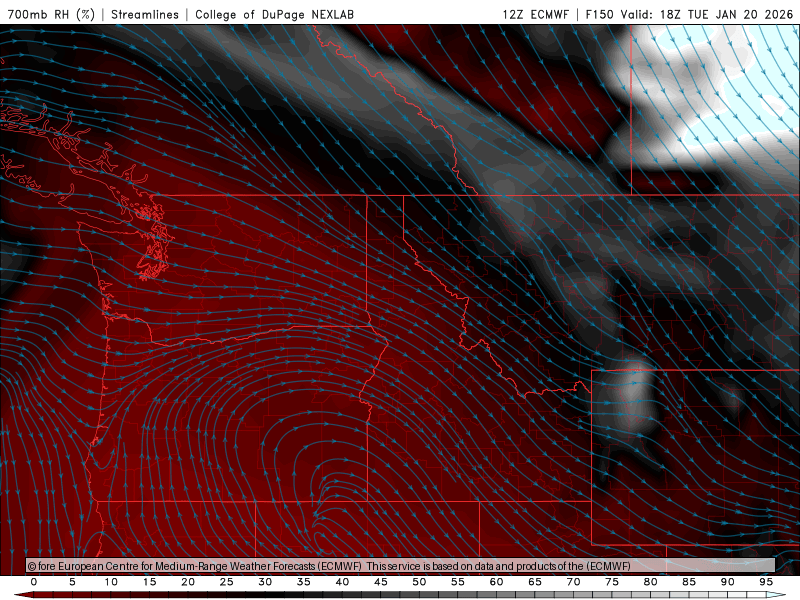Click "Valid: 18Z TUE JAN 20 2026" text
The height and width of the screenshot is (600, 800).
click(x=706, y=14)
